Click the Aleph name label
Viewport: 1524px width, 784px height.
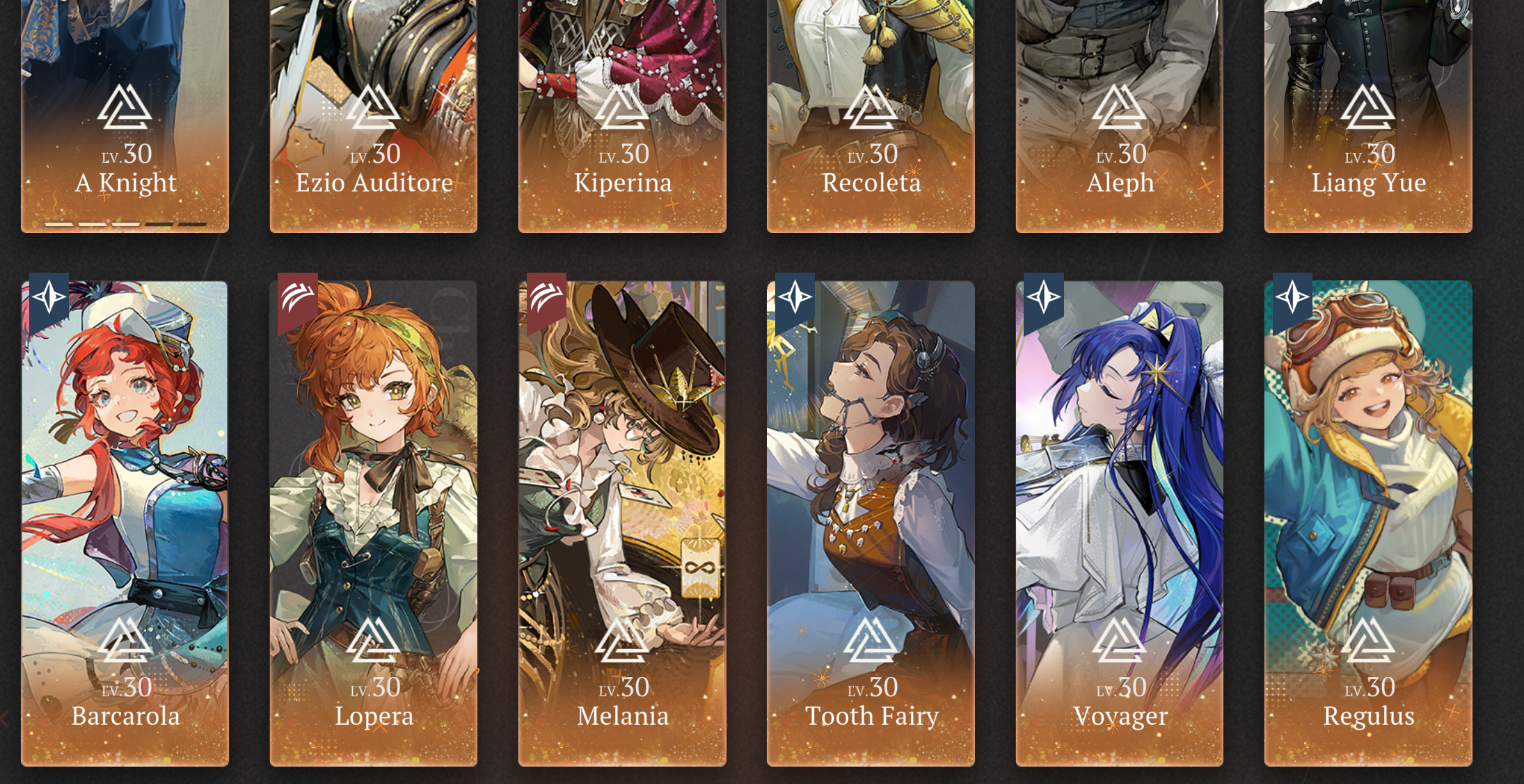pos(1120,183)
